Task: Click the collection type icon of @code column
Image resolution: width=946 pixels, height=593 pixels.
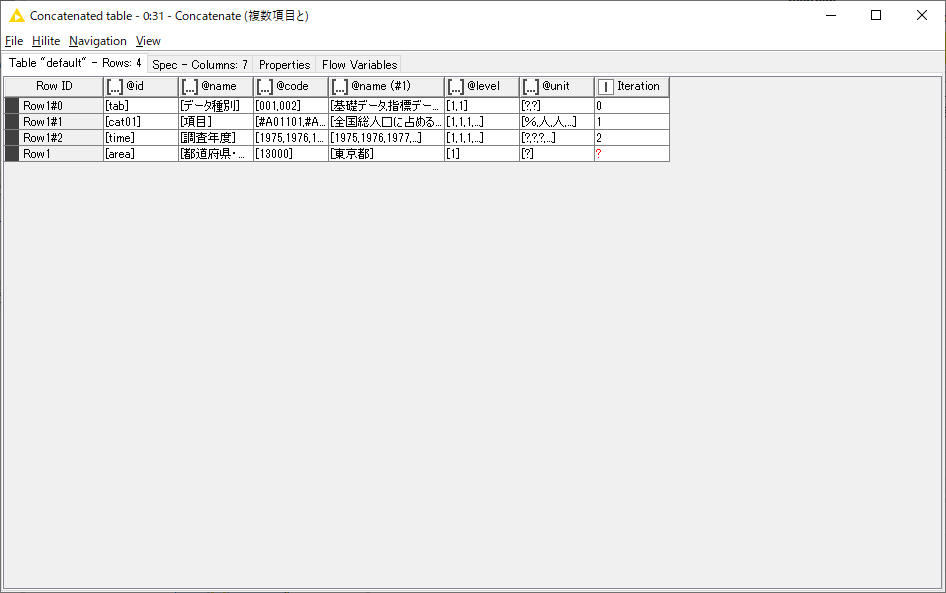Action: [x=265, y=87]
